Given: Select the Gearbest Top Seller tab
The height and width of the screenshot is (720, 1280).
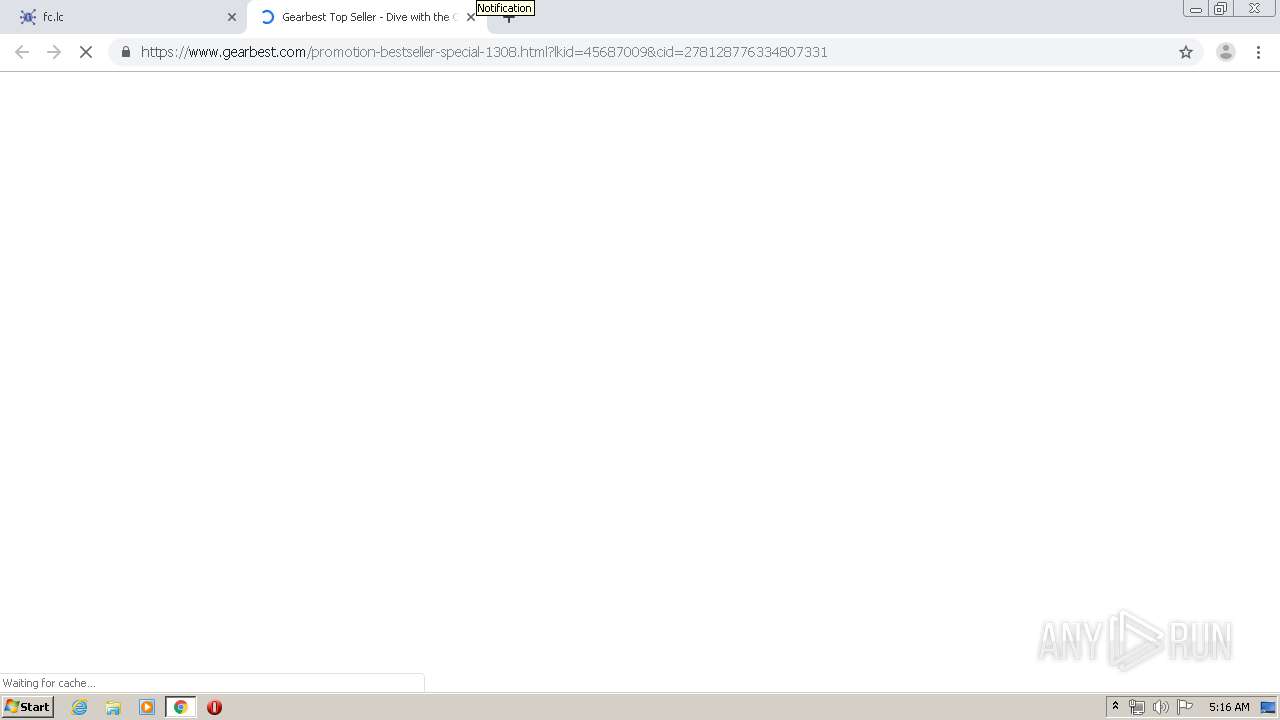Looking at the screenshot, I should point(365,17).
